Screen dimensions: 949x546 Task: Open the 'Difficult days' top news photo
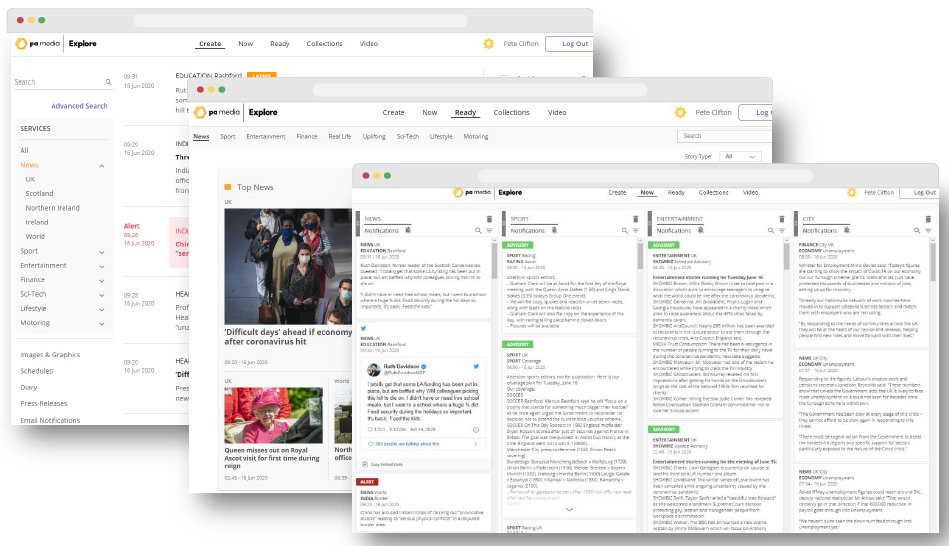tap(288, 266)
